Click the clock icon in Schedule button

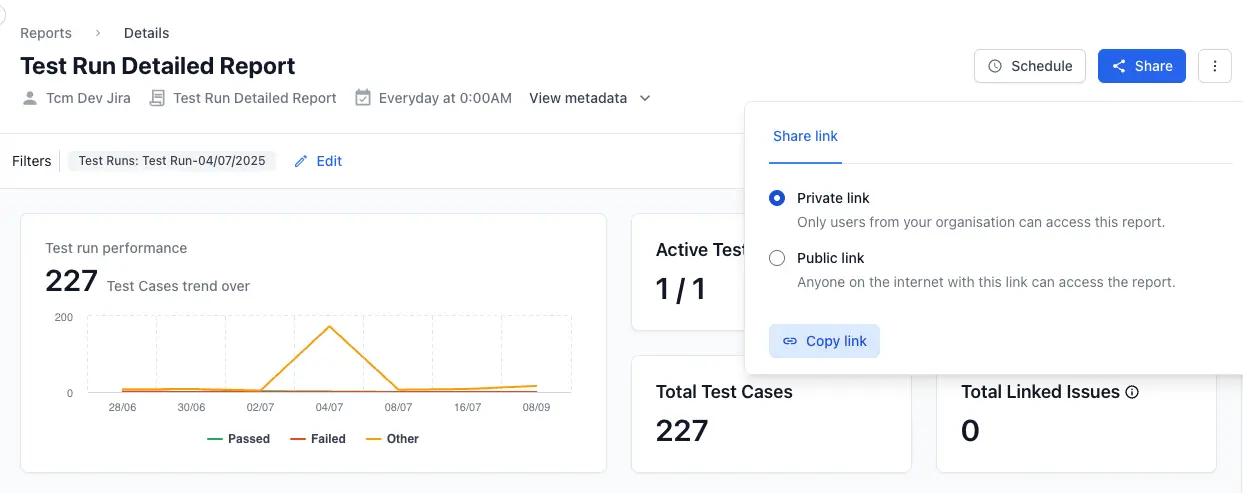click(995, 66)
